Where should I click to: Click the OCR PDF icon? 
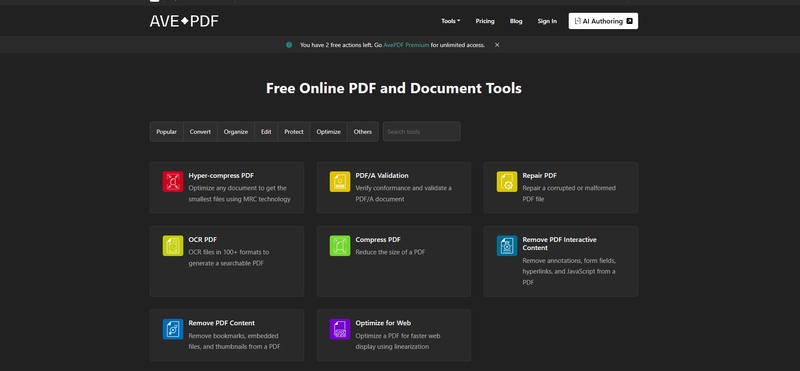tap(173, 245)
